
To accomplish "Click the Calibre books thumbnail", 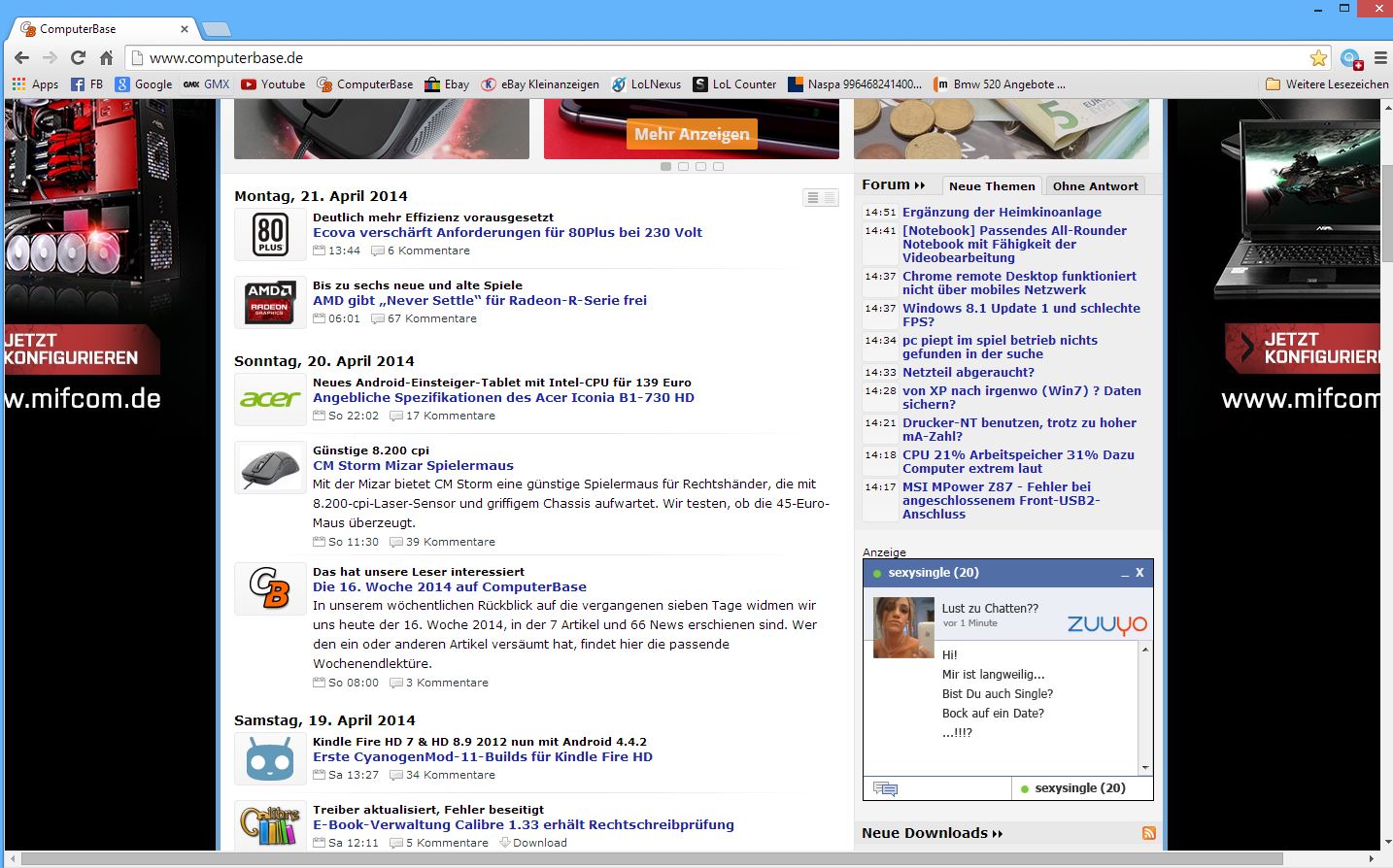I will pyautogui.click(x=271, y=825).
